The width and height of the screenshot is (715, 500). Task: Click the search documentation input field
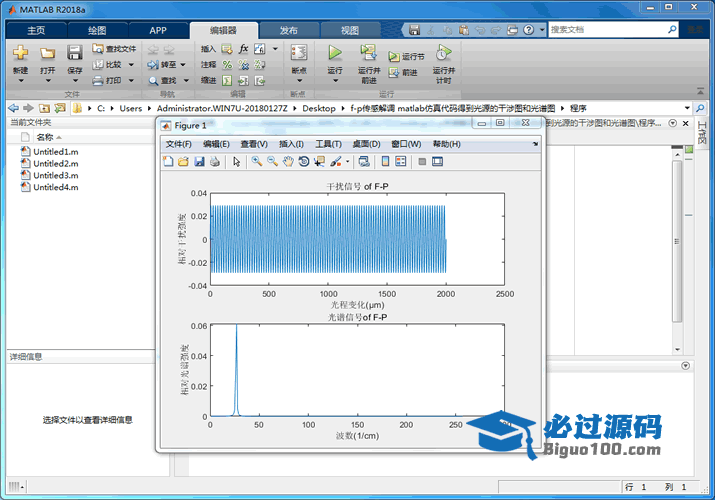click(608, 30)
